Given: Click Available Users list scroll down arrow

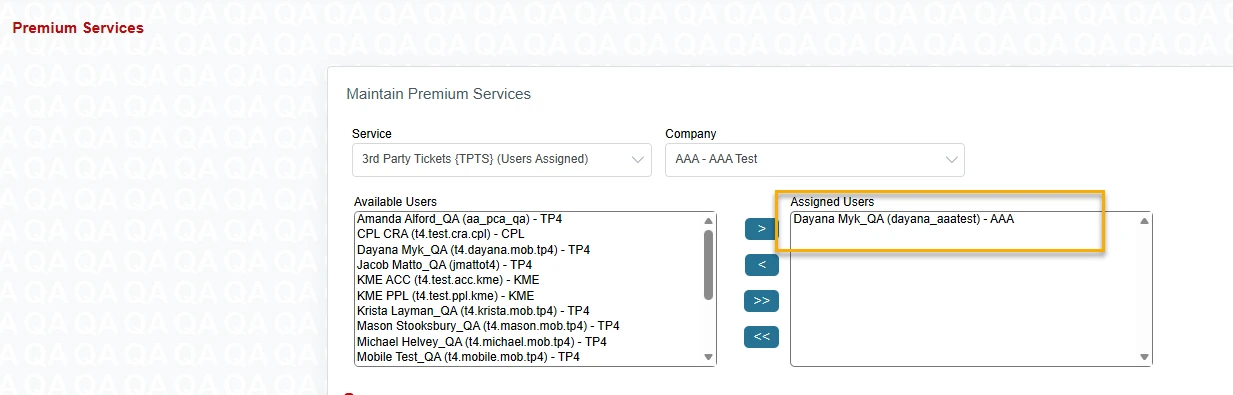Looking at the screenshot, I should pos(709,357).
